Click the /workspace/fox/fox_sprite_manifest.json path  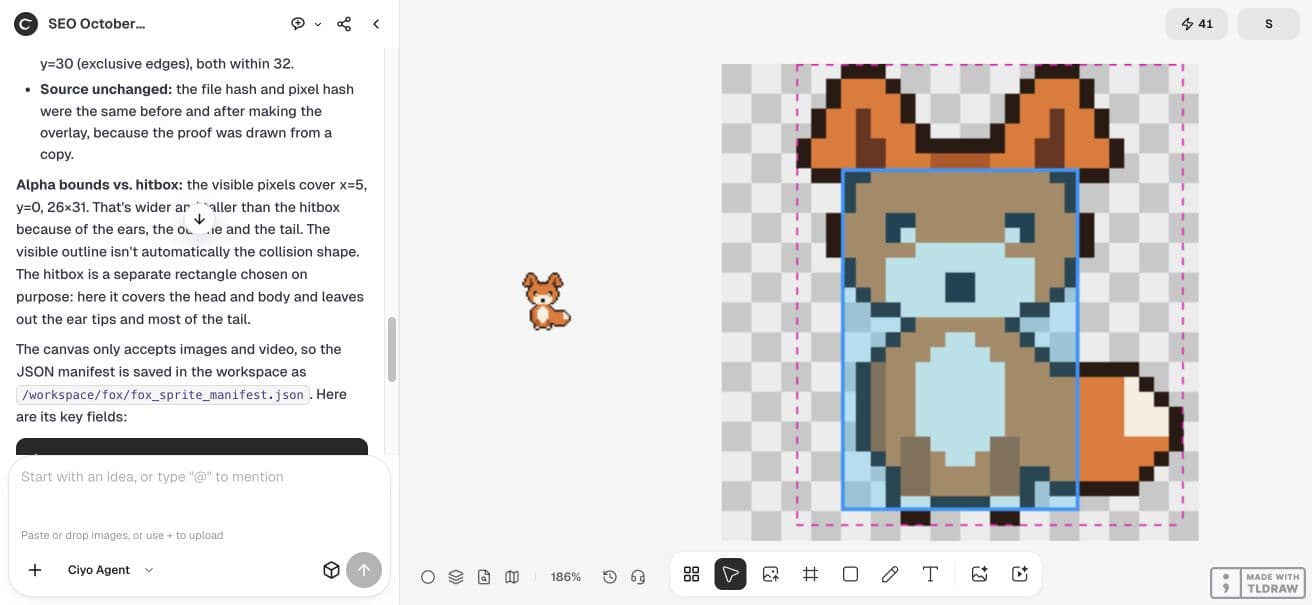[163, 395]
